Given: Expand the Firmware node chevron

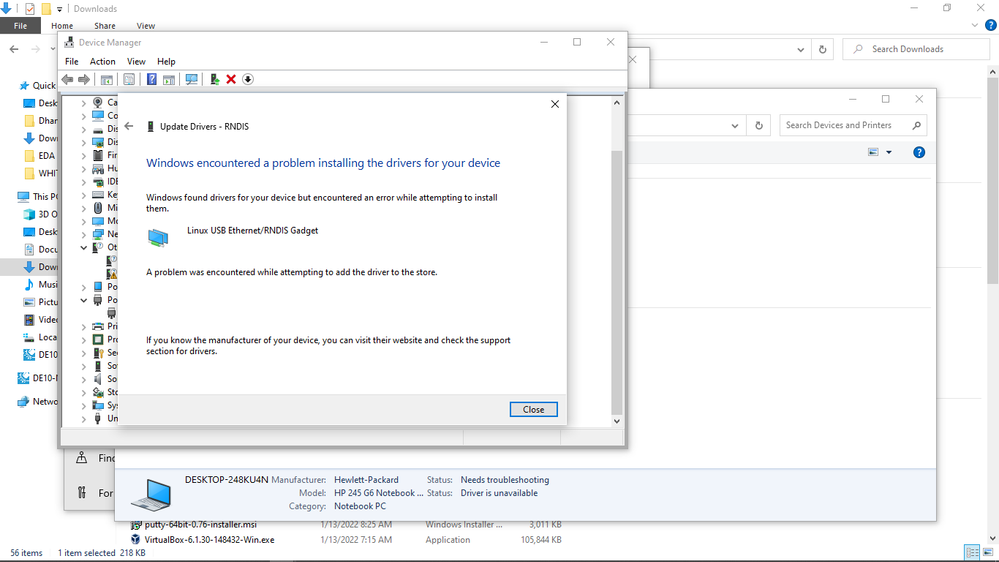Looking at the screenshot, I should 83,155.
